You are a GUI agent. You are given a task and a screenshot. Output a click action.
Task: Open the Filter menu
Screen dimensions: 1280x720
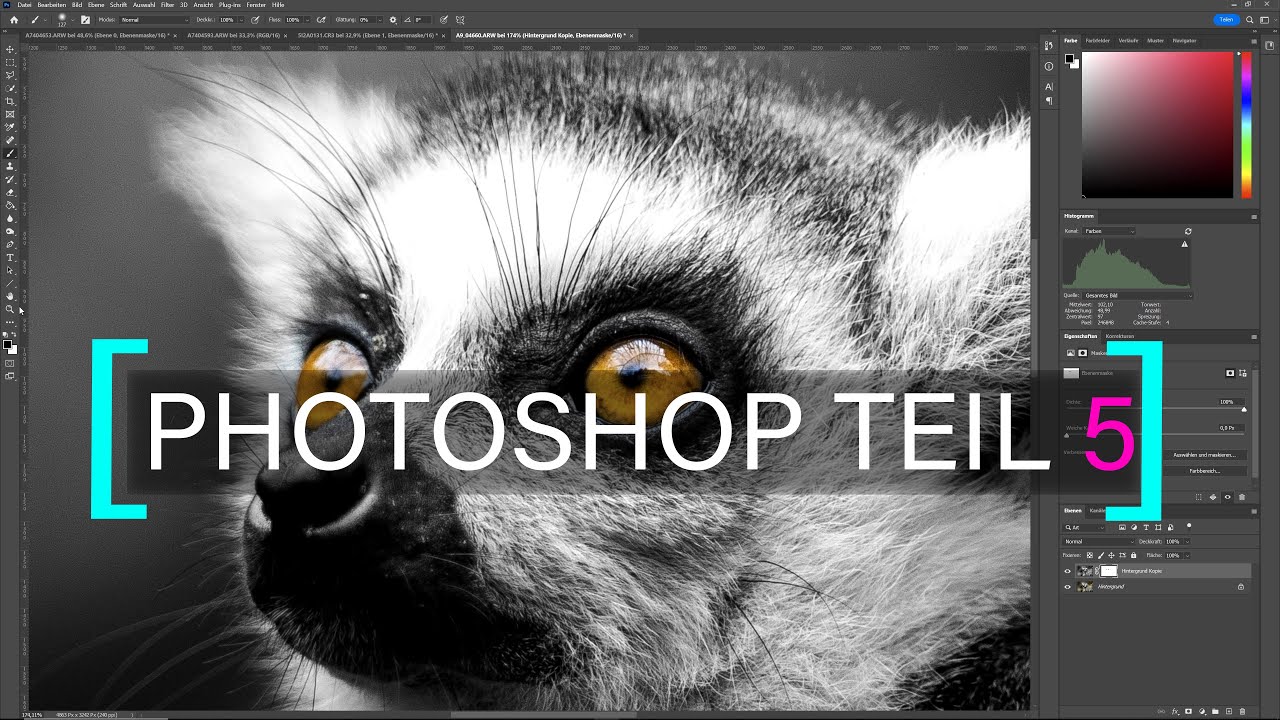pos(167,5)
